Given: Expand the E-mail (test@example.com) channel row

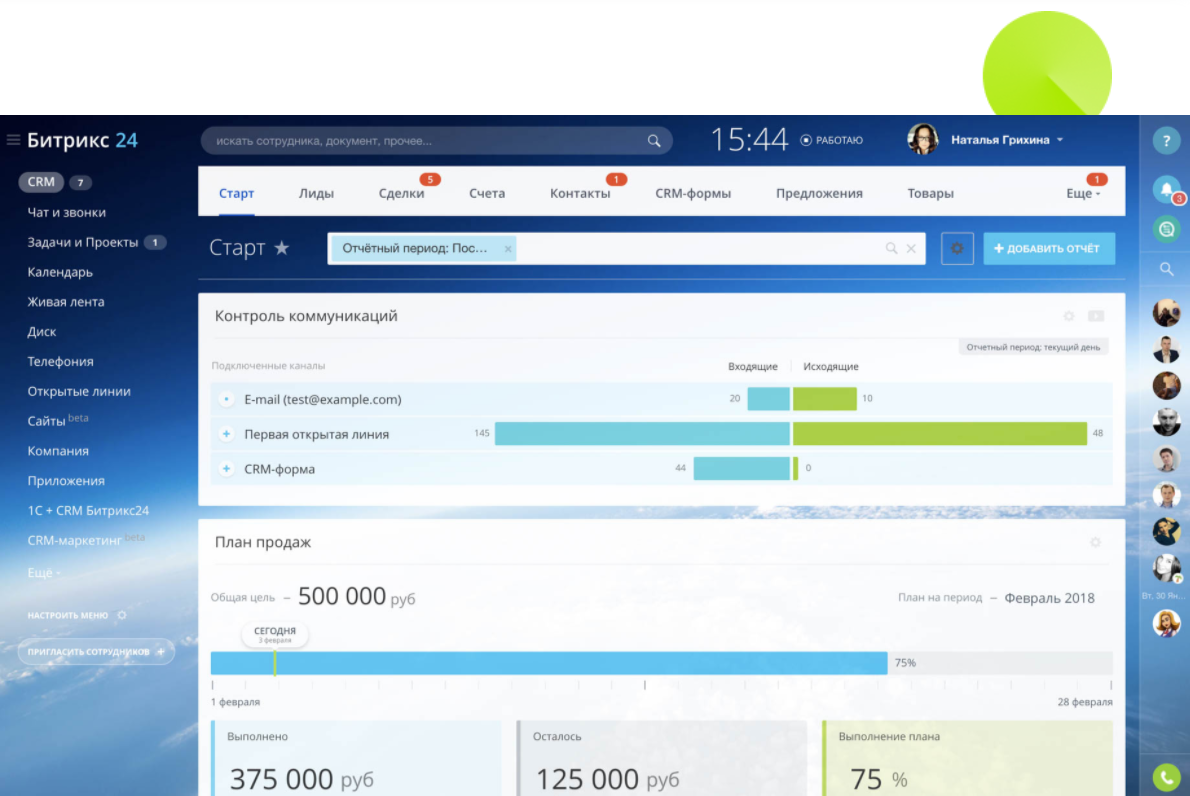Looking at the screenshot, I should coord(226,399).
